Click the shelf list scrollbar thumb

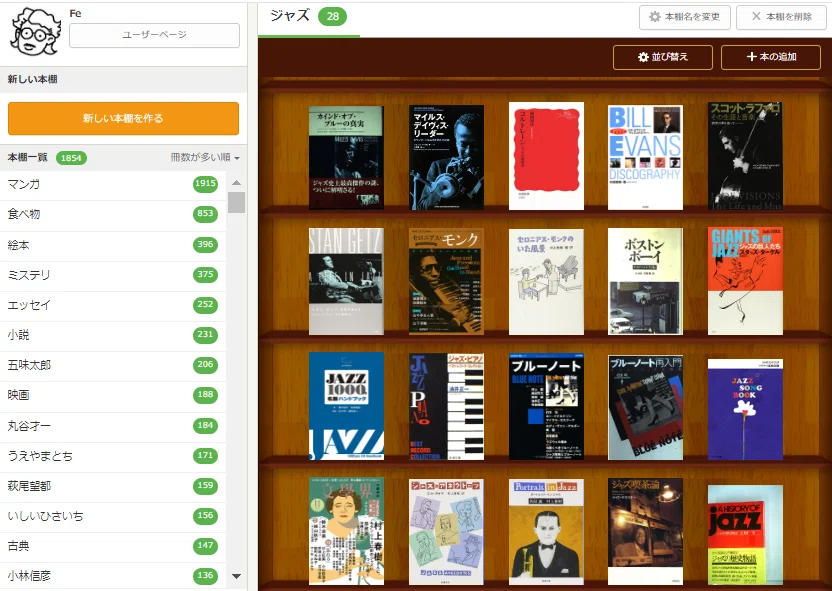(x=237, y=203)
